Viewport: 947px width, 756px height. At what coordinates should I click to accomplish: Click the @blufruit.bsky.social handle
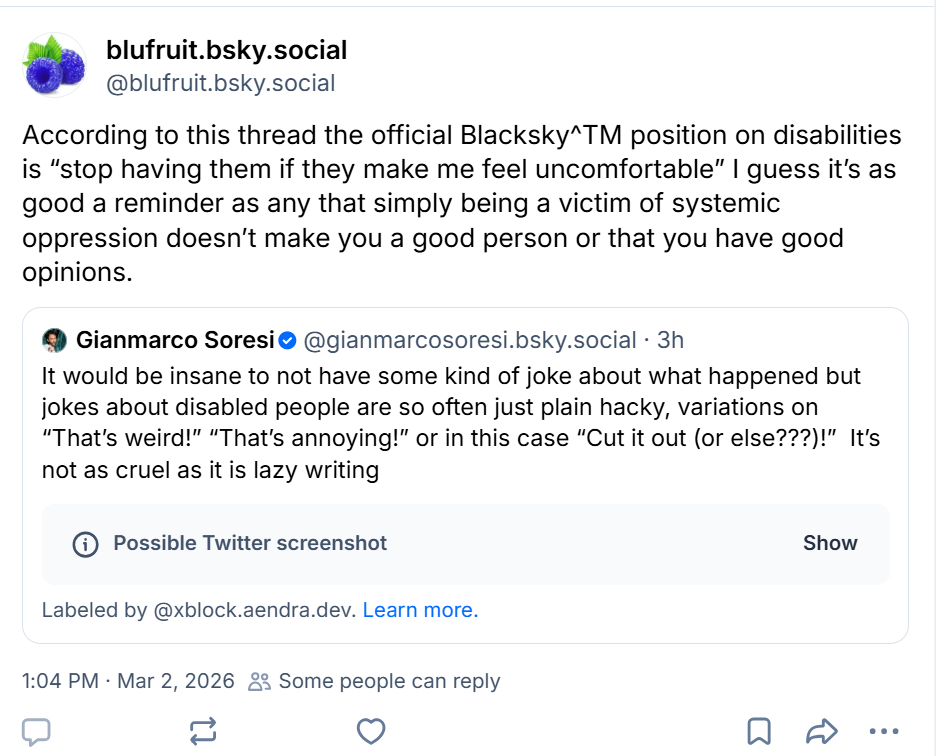tap(221, 83)
